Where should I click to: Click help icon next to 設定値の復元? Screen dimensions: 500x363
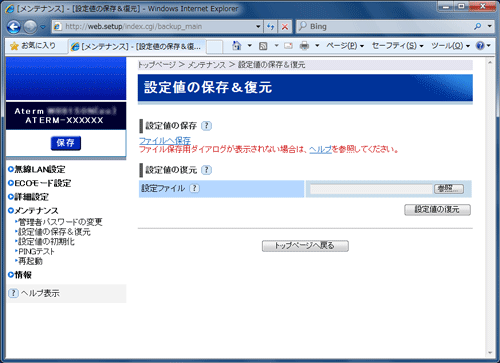tap(206, 170)
